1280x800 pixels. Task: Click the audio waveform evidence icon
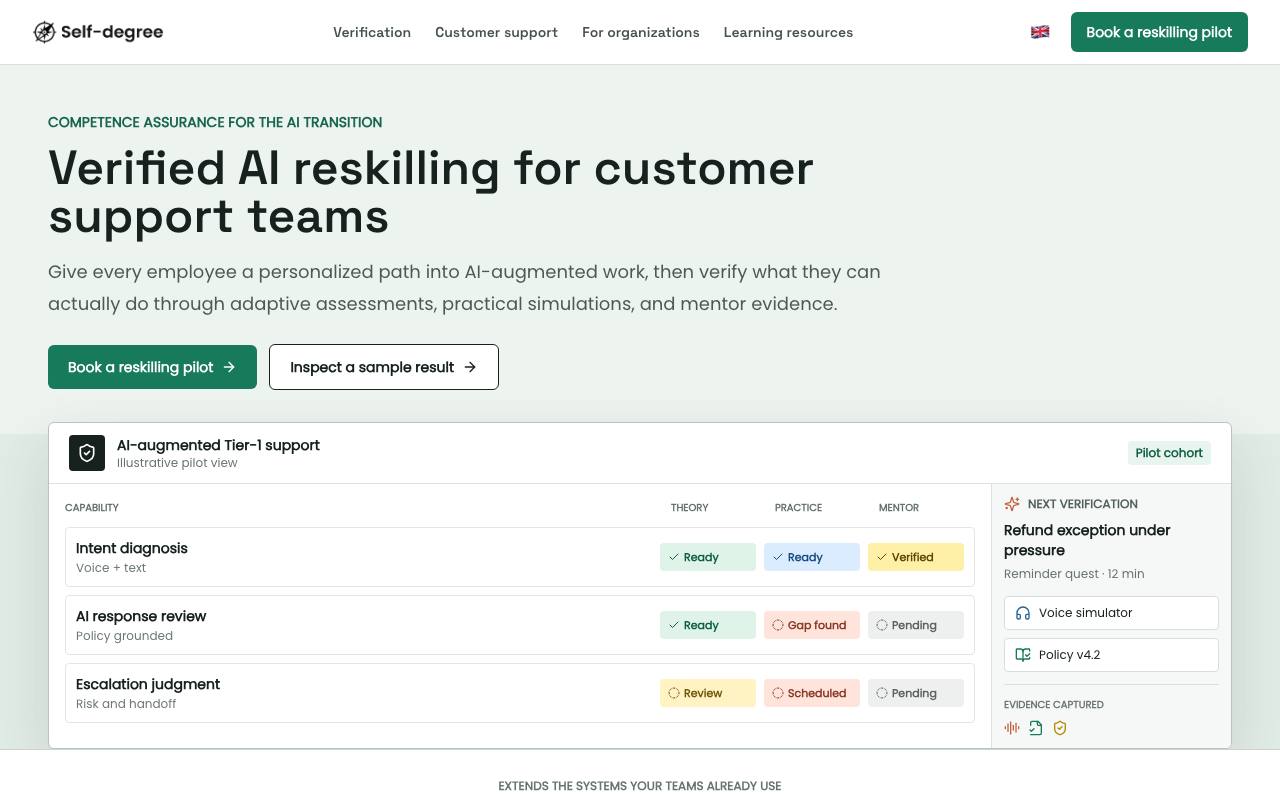[1012, 728]
